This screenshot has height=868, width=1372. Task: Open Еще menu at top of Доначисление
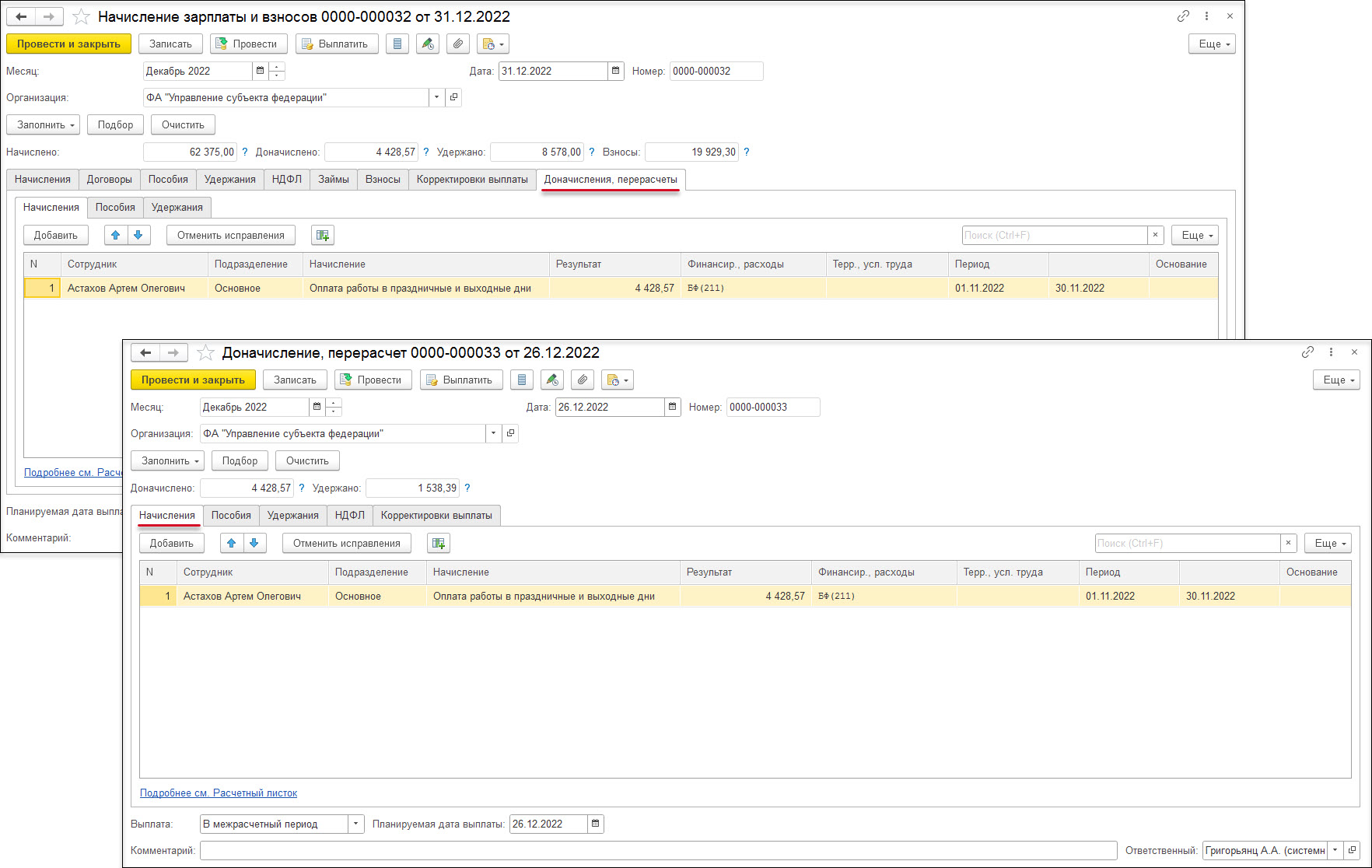(x=1336, y=380)
